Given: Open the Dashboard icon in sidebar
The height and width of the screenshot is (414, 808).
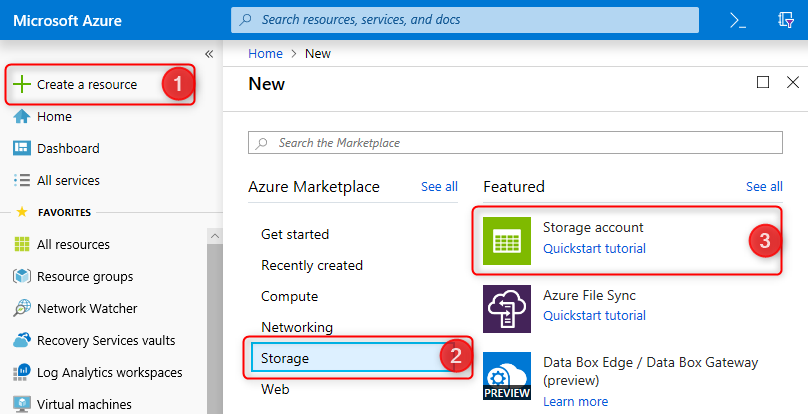Looking at the screenshot, I should [21, 148].
